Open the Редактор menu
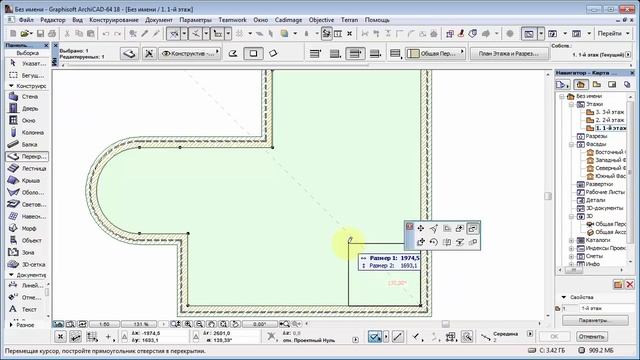 [53, 20]
